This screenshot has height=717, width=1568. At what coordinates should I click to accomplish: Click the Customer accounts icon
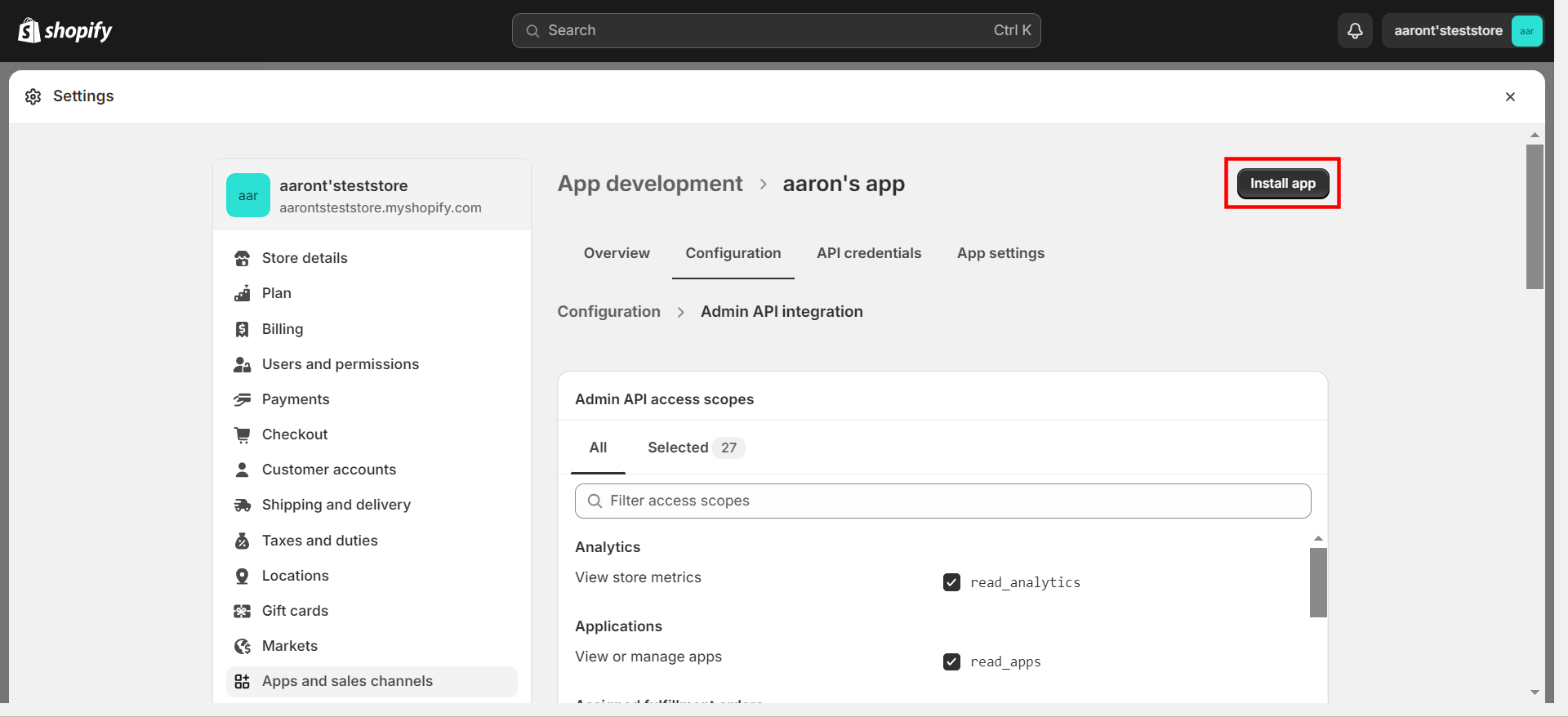(x=243, y=470)
